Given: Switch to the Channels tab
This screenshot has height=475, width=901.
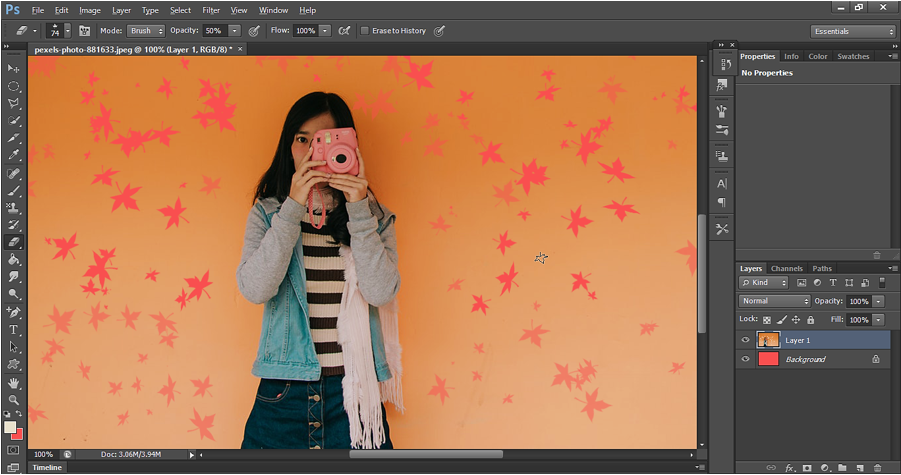Looking at the screenshot, I should 787,268.
